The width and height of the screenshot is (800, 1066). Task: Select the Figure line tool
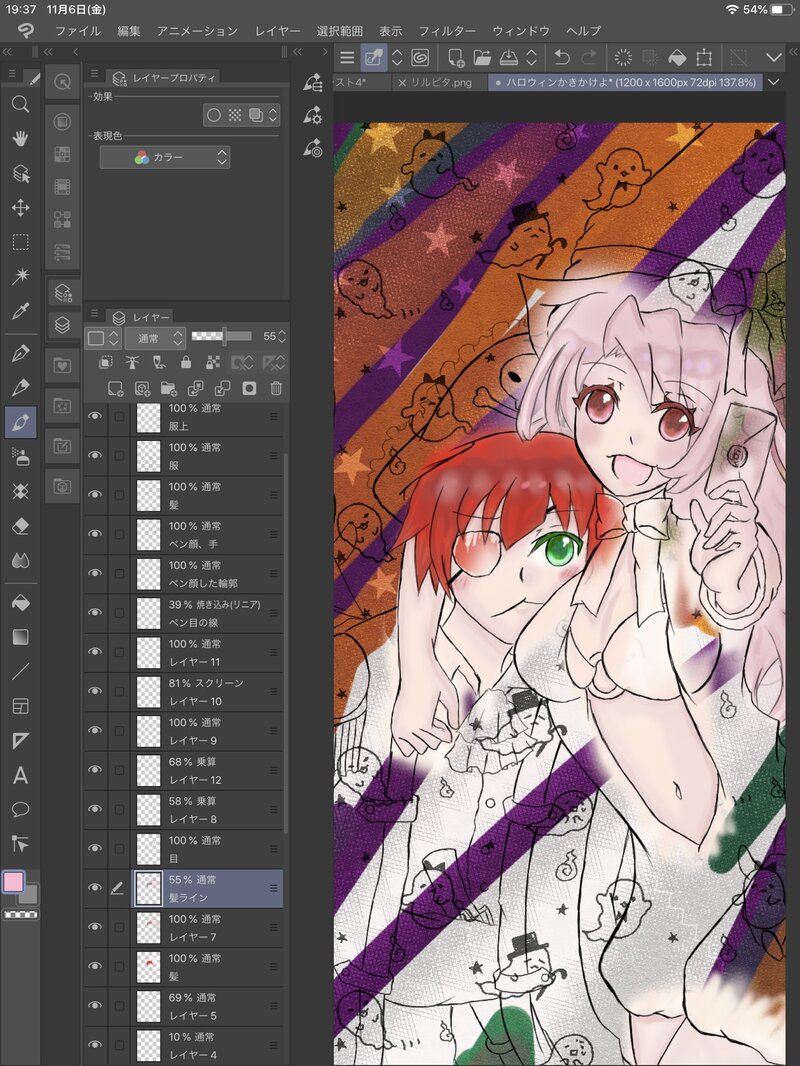(20, 672)
